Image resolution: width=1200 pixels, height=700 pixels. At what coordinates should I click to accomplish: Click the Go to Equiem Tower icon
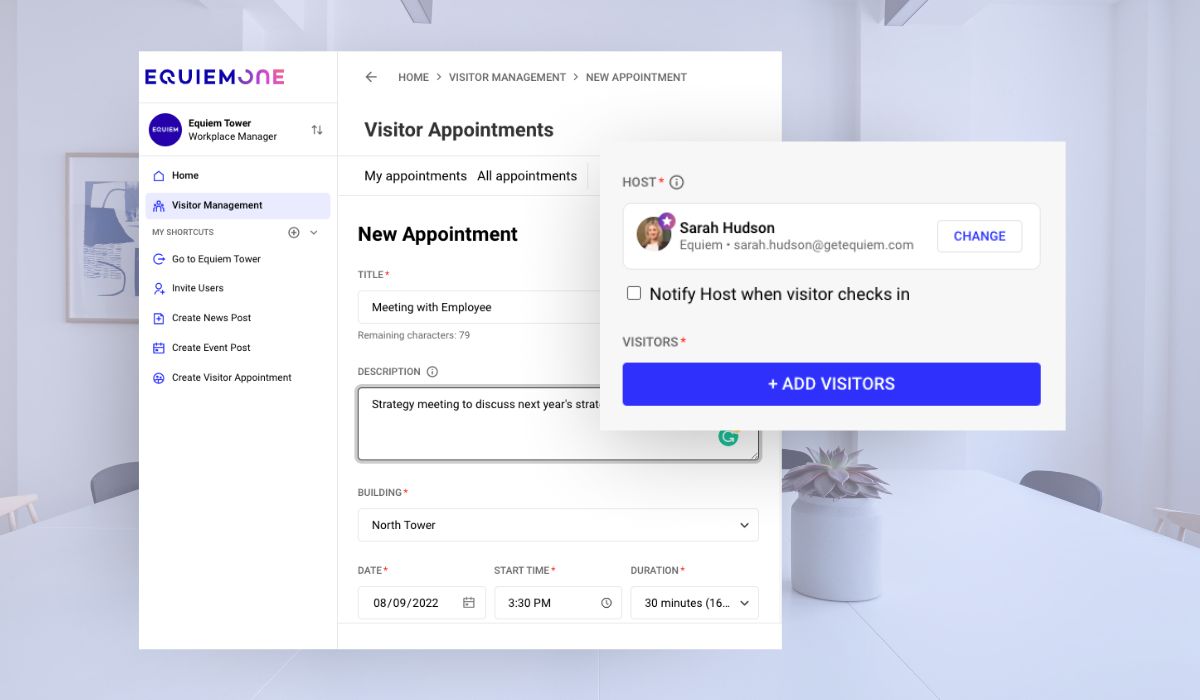pyautogui.click(x=159, y=259)
